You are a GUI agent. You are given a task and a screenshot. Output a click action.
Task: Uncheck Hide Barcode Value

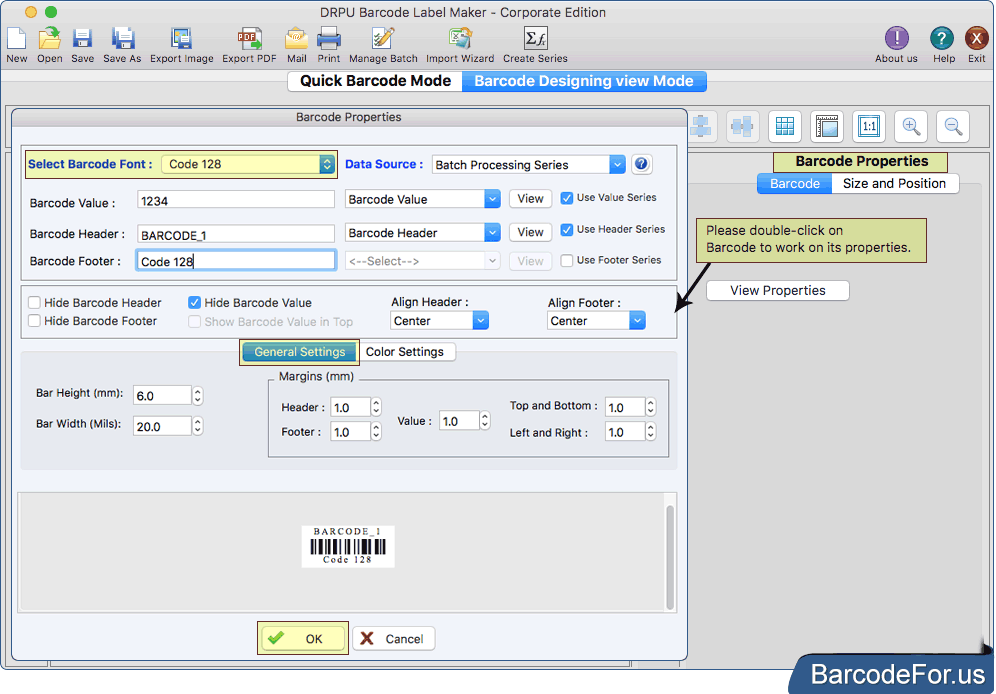click(x=194, y=302)
